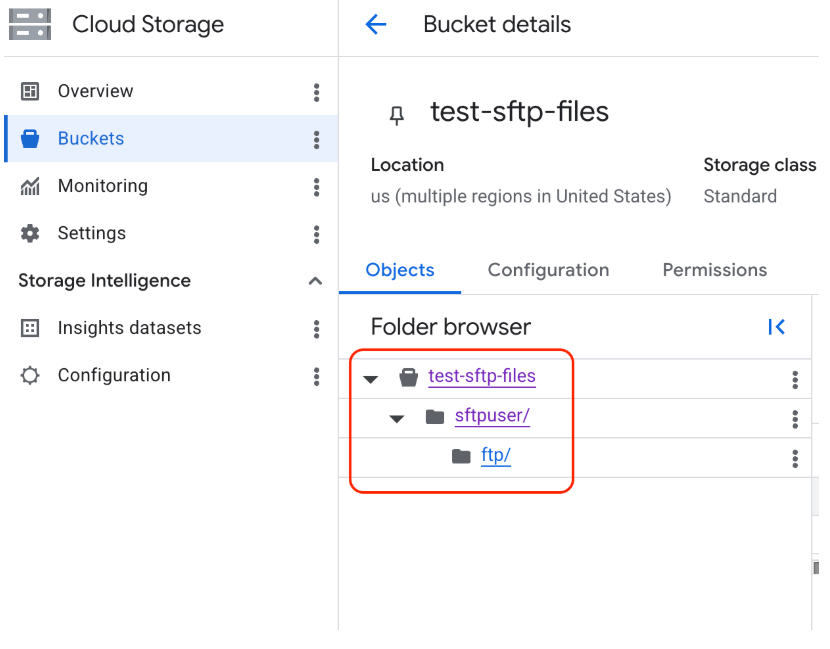
Task: Click the folder icon beside sftpuser/
Action: pyautogui.click(x=435, y=417)
